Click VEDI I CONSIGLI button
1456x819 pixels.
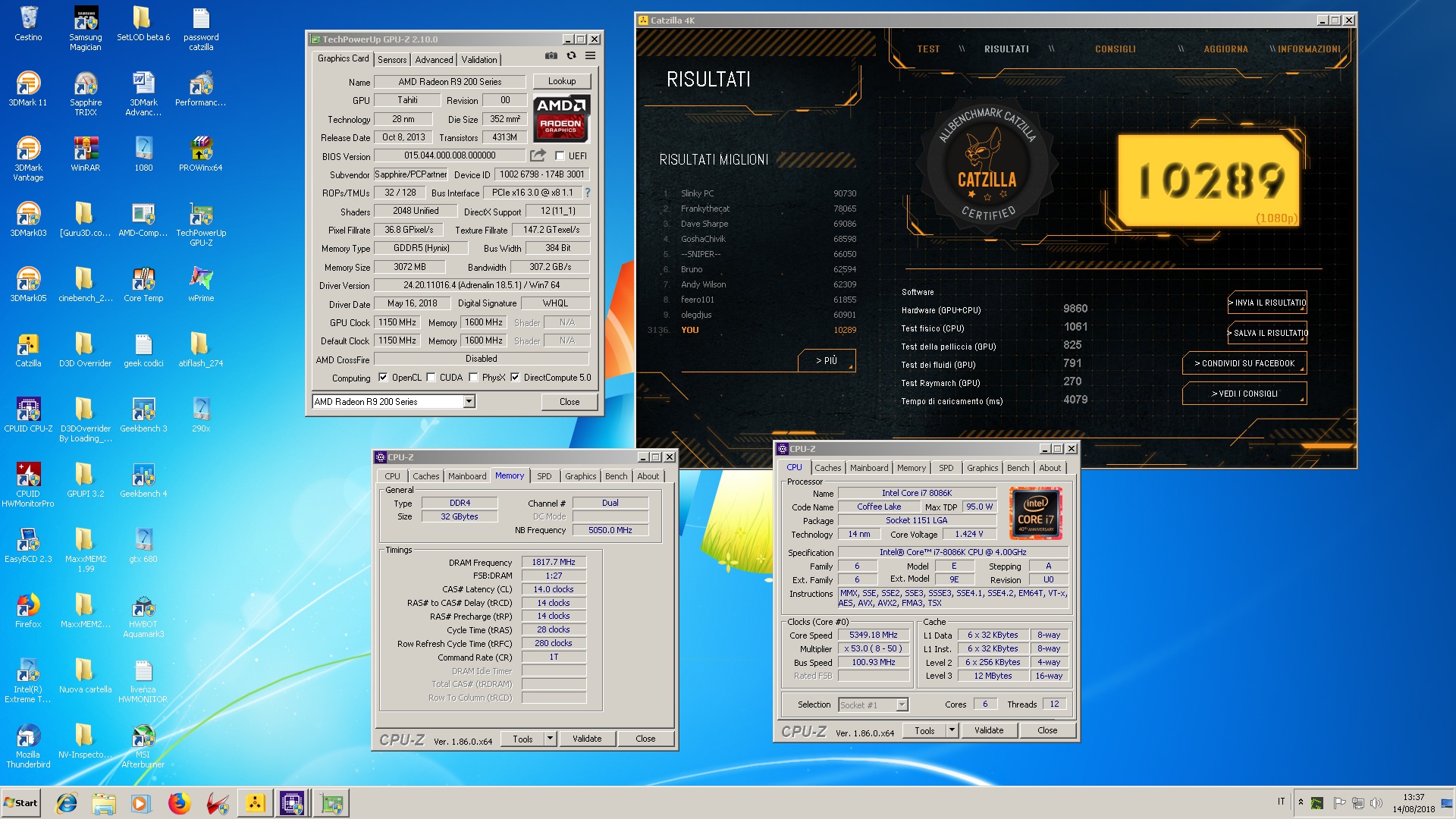click(x=1244, y=394)
